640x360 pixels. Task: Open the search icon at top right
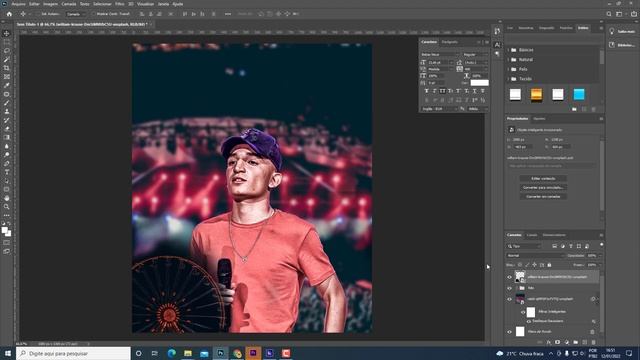609,14
